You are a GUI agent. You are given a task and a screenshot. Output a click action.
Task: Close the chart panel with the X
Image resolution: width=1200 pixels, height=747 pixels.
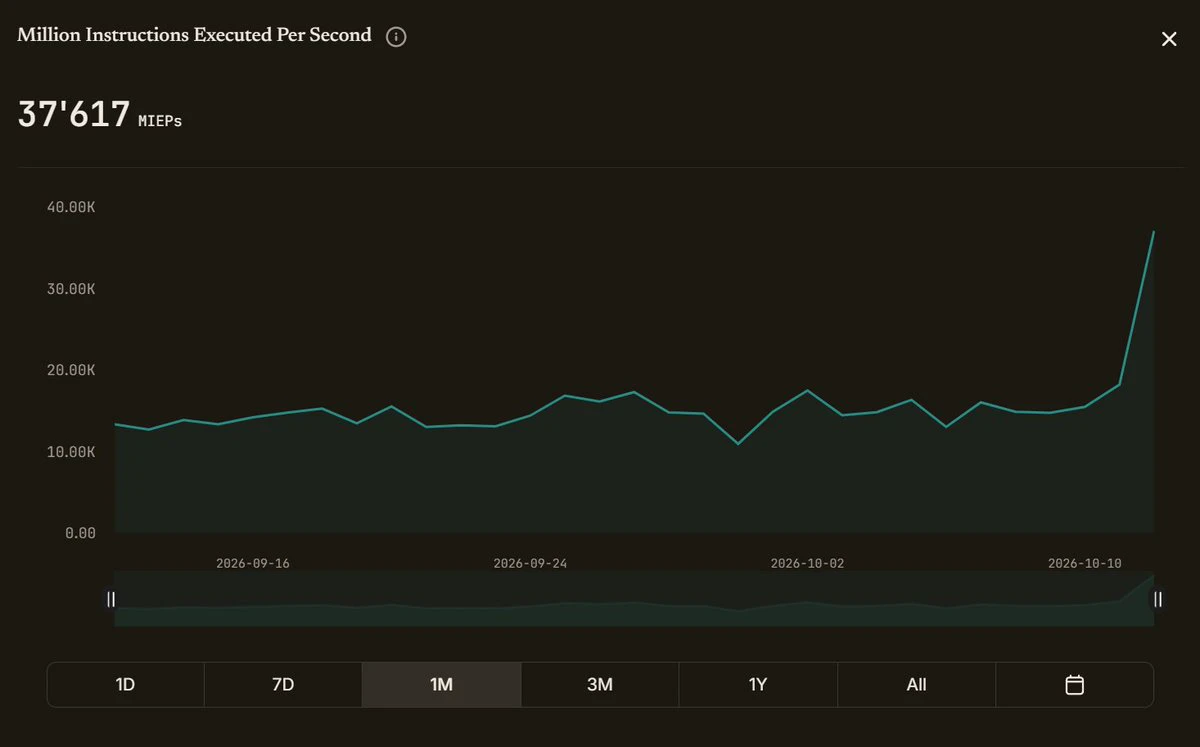pos(1169,39)
